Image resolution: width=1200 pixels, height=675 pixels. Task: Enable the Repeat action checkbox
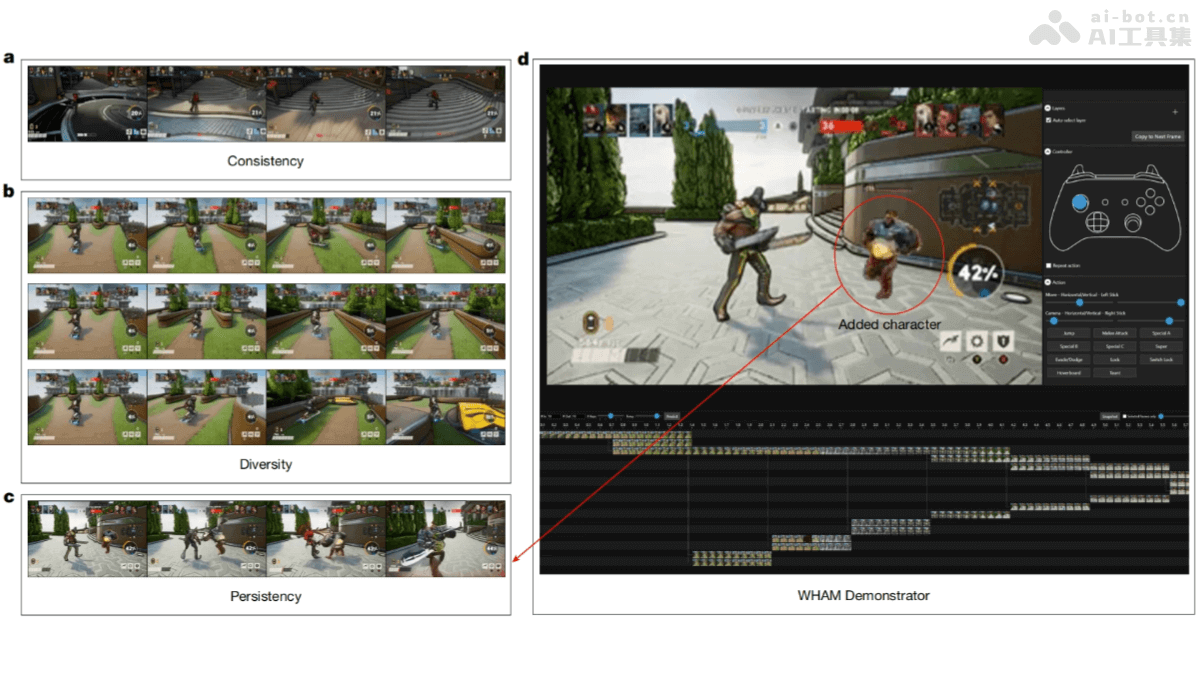pyautogui.click(x=1048, y=266)
